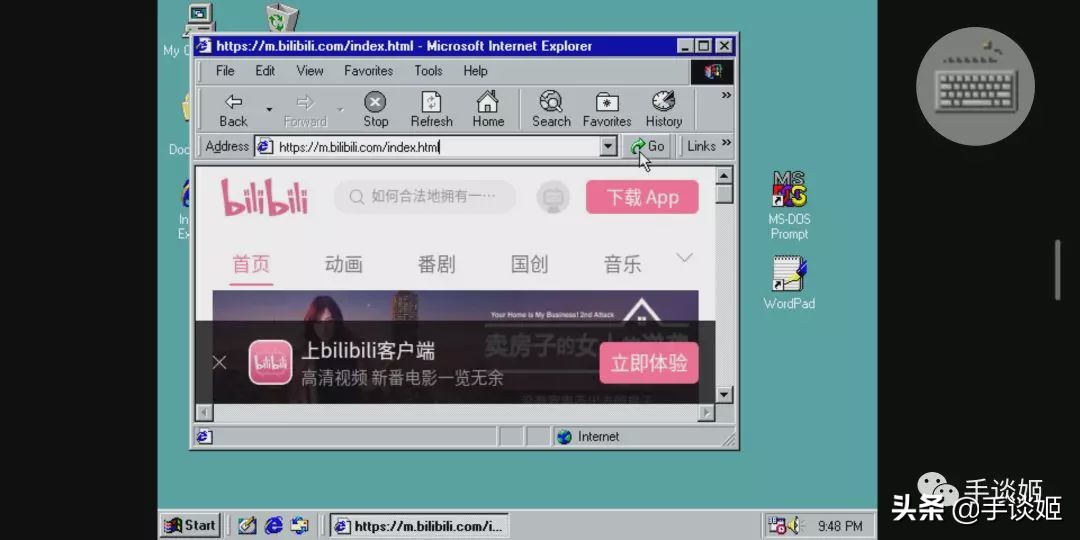Open the Windows Start button
The width and height of the screenshot is (1080, 540).
pos(190,526)
